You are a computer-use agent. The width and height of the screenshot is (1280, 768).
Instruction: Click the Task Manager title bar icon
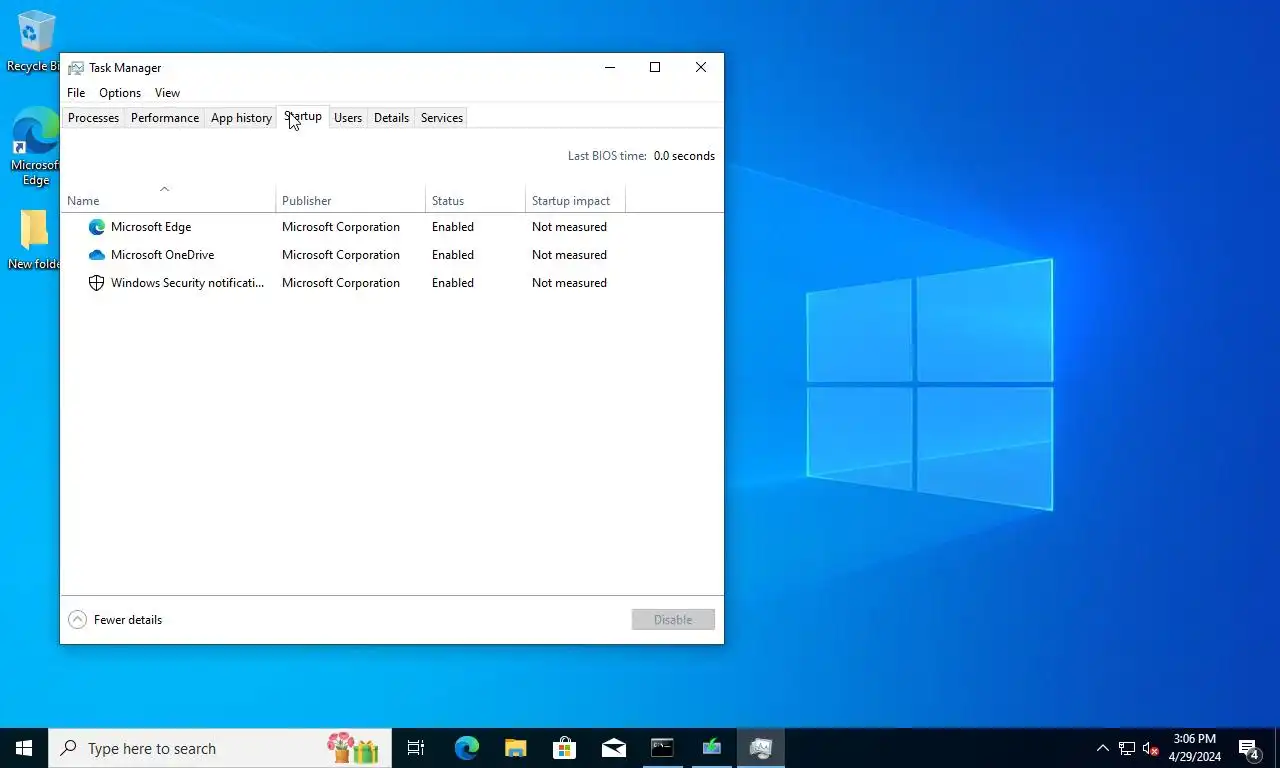click(x=76, y=68)
